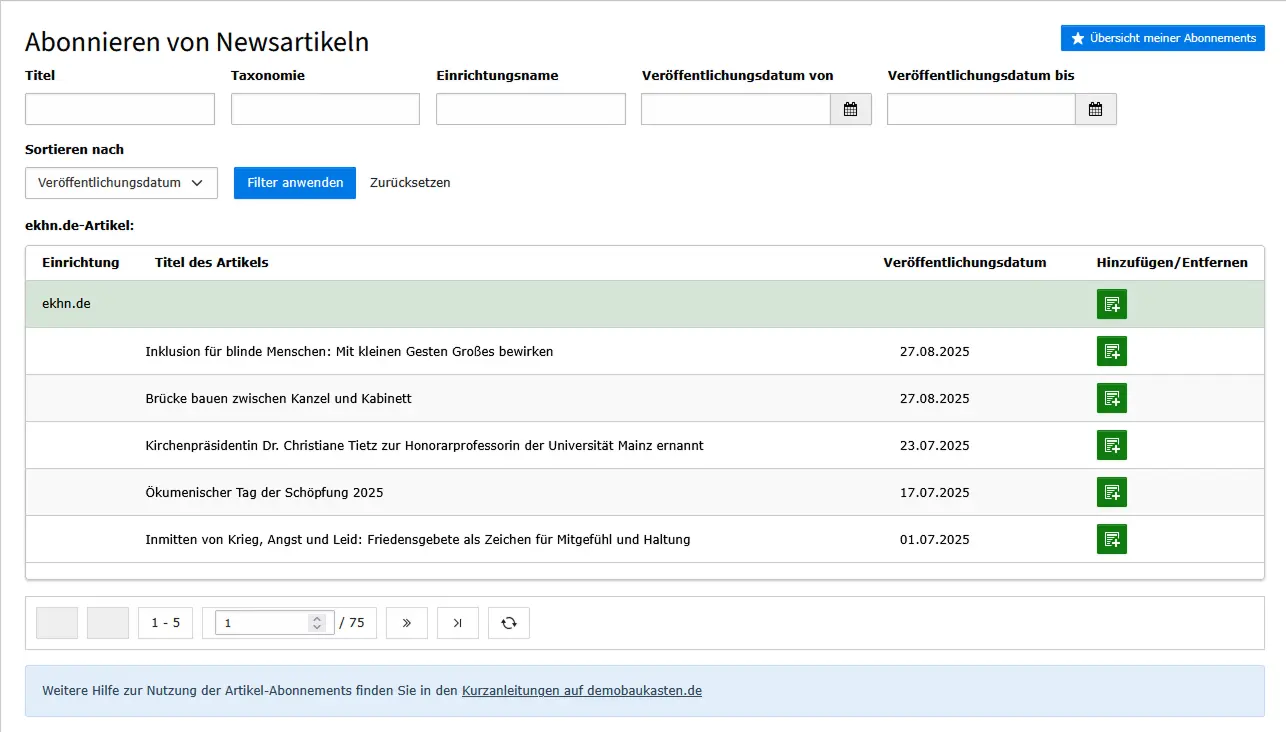The image size is (1286, 732).
Task: Focus the 'Taxonomie' input field
Action: coord(325,109)
